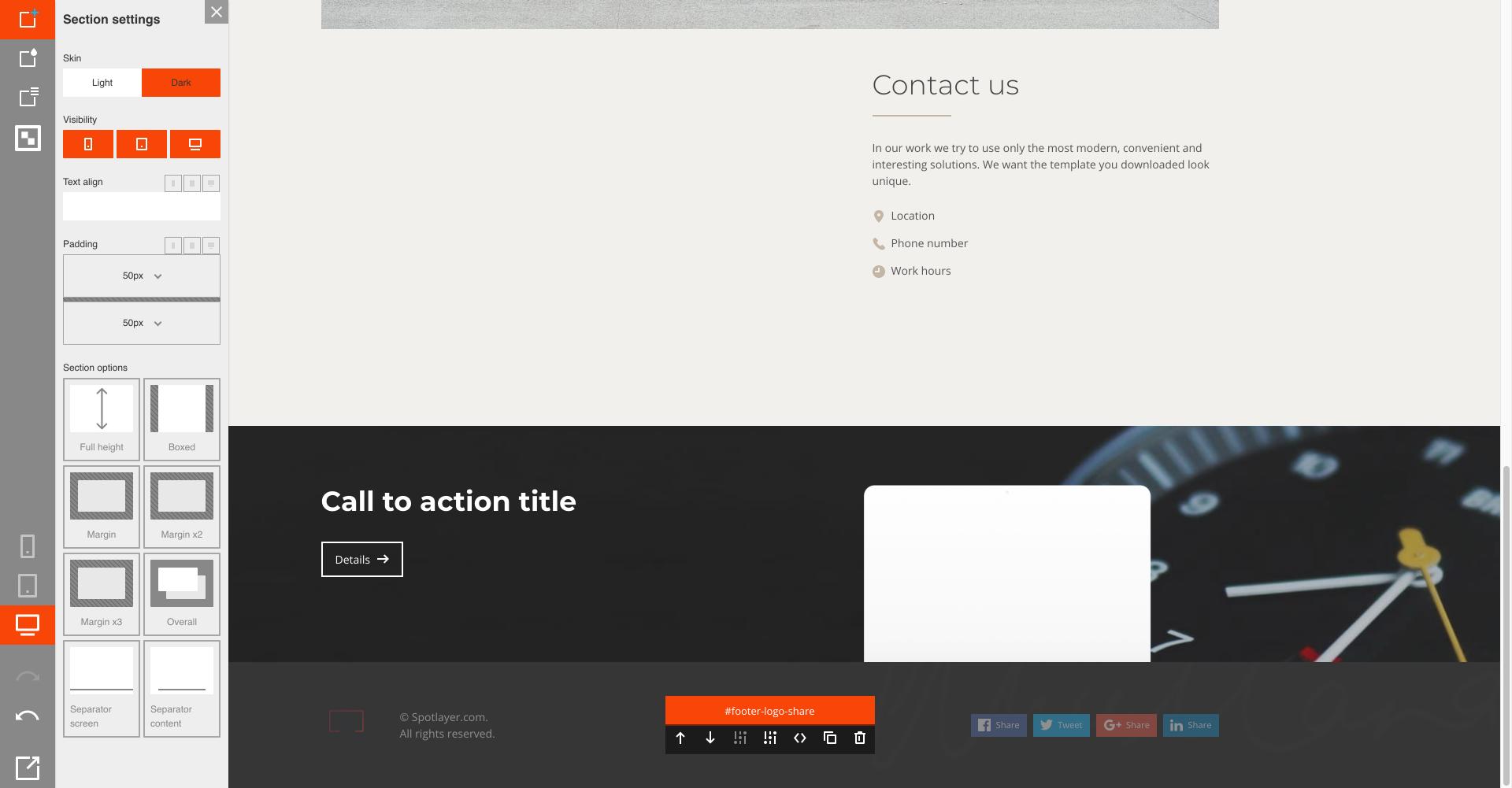This screenshot has width=1512, height=788.
Task: Duplicate the footer-logo-share section
Action: [830, 738]
